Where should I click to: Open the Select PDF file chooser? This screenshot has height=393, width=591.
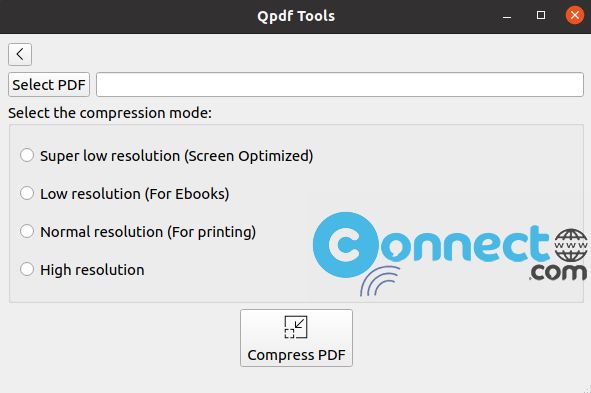pyautogui.click(x=49, y=84)
